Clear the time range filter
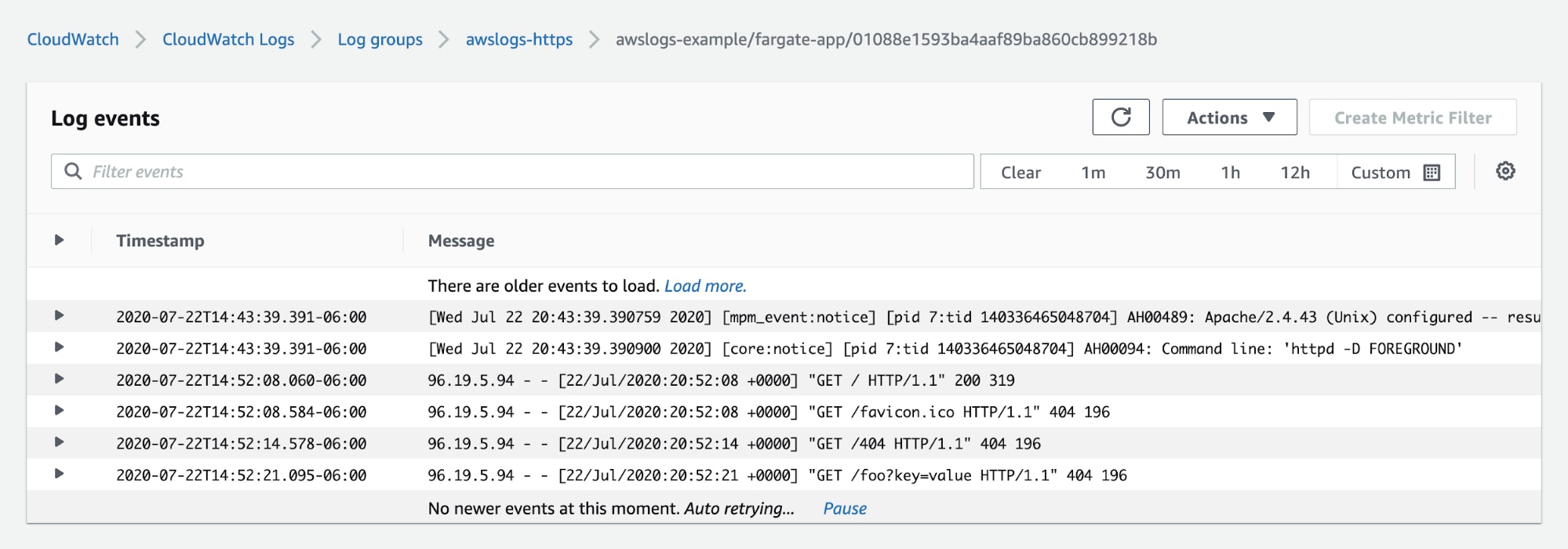Viewport: 1568px width, 549px height. 1020,173
